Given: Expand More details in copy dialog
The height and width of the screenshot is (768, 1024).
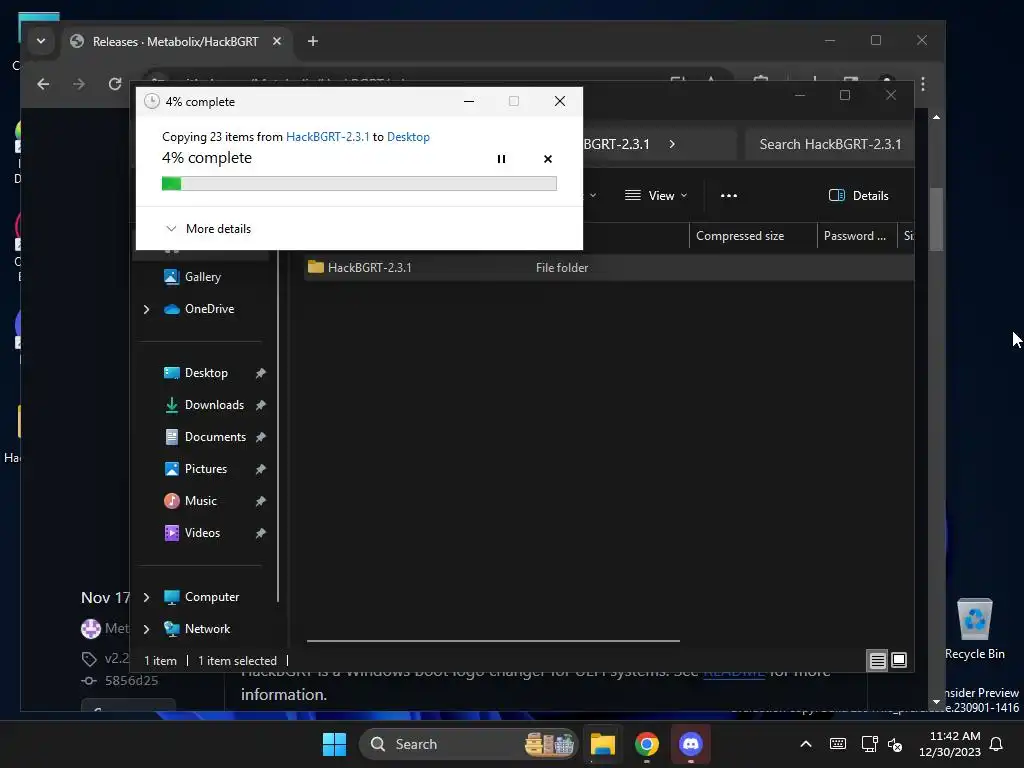Looking at the screenshot, I should (208, 229).
